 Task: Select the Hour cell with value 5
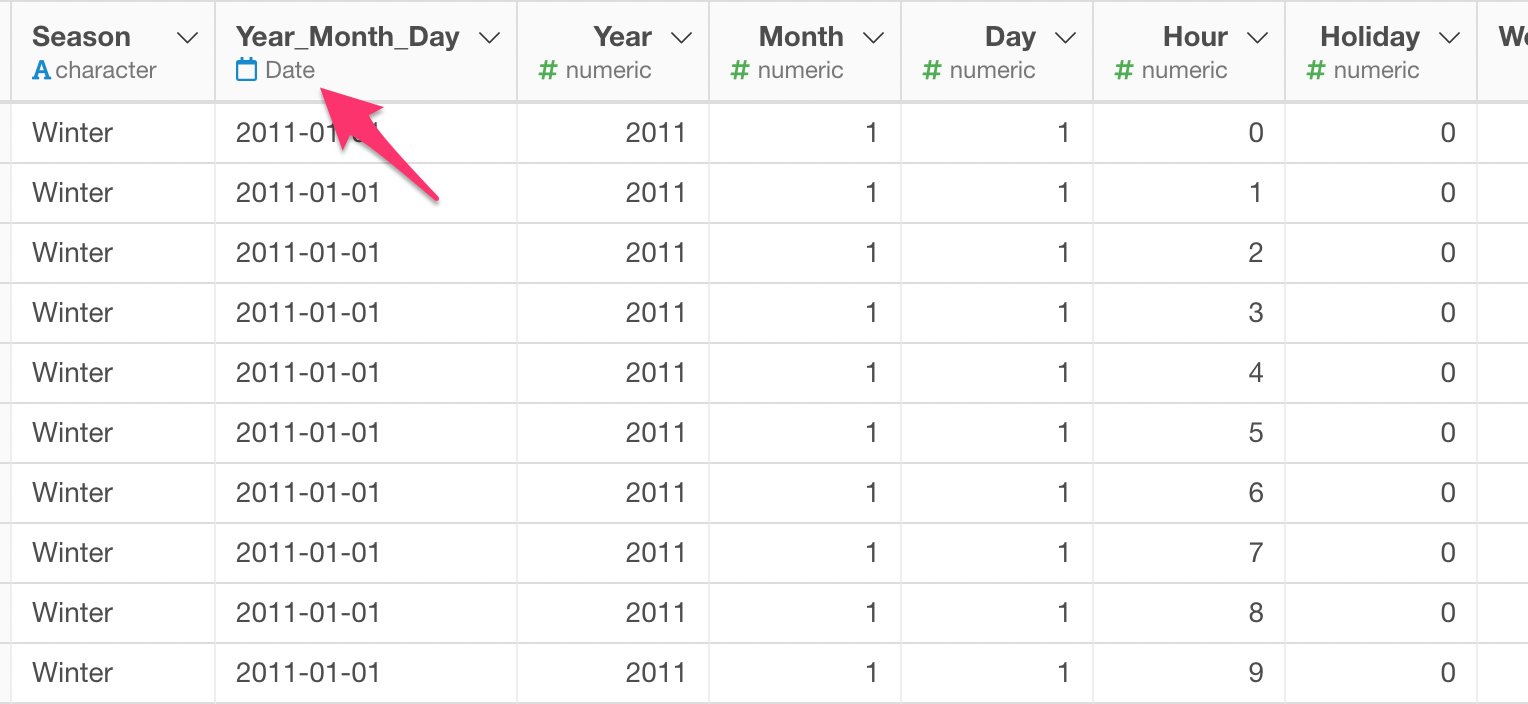coord(1189,433)
